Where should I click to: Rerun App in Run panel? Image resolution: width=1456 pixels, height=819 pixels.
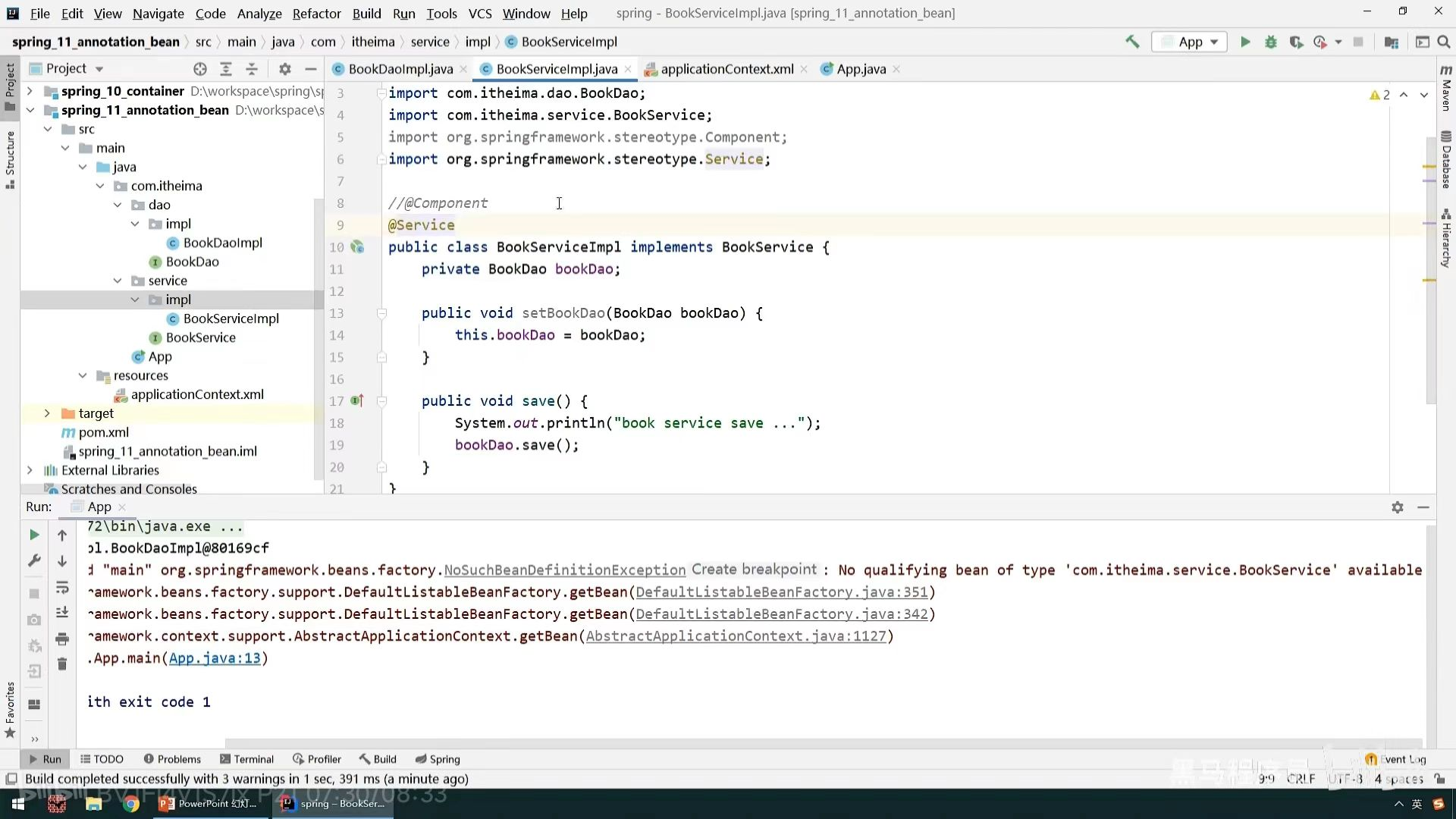tap(34, 535)
